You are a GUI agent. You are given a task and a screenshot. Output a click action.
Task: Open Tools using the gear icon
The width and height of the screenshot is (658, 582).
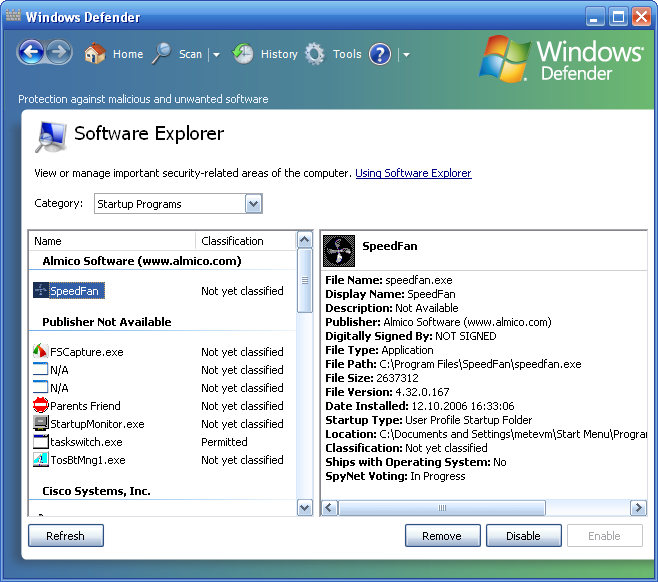point(315,54)
